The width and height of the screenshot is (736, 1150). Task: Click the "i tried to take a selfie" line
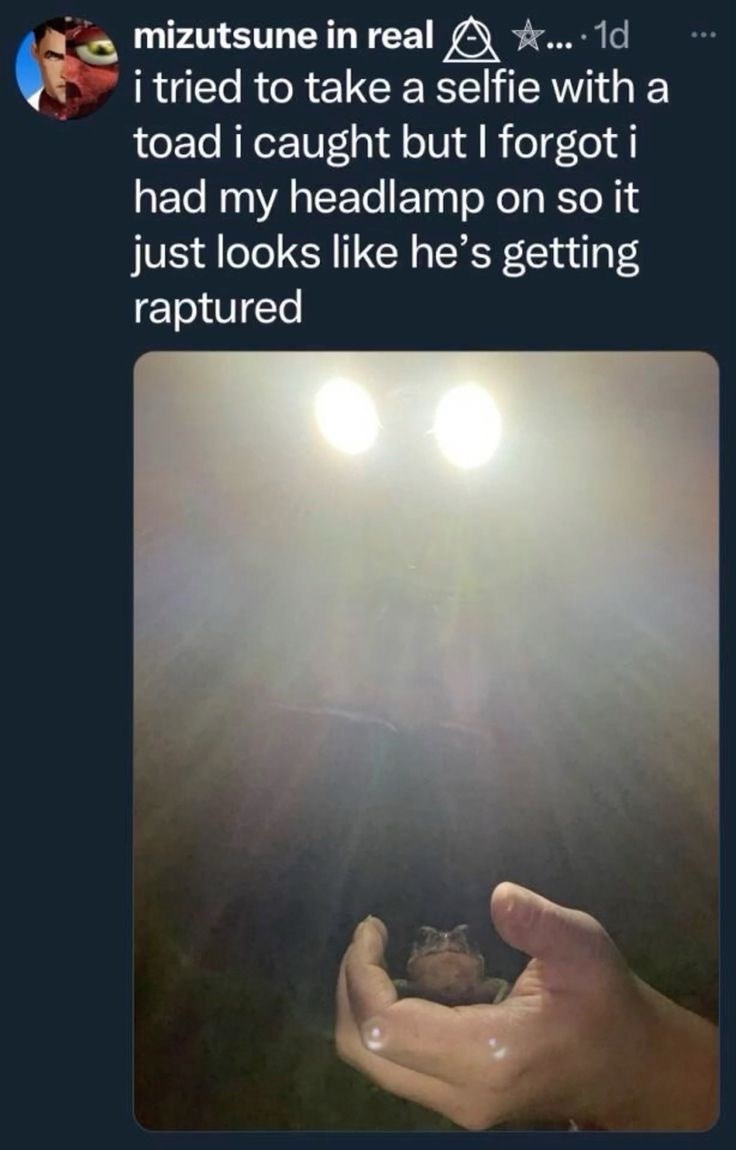[x=401, y=90]
